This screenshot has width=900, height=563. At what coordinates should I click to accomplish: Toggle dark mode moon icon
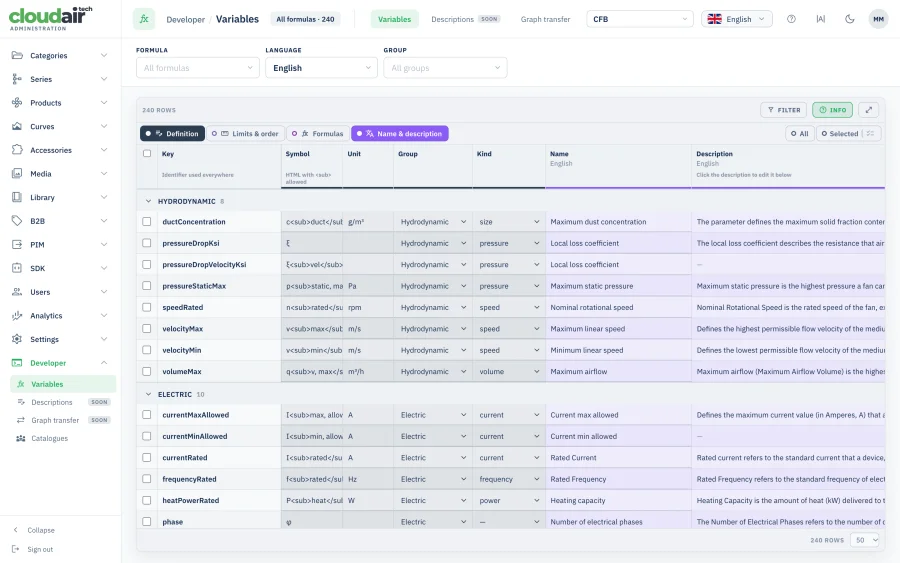[849, 19]
